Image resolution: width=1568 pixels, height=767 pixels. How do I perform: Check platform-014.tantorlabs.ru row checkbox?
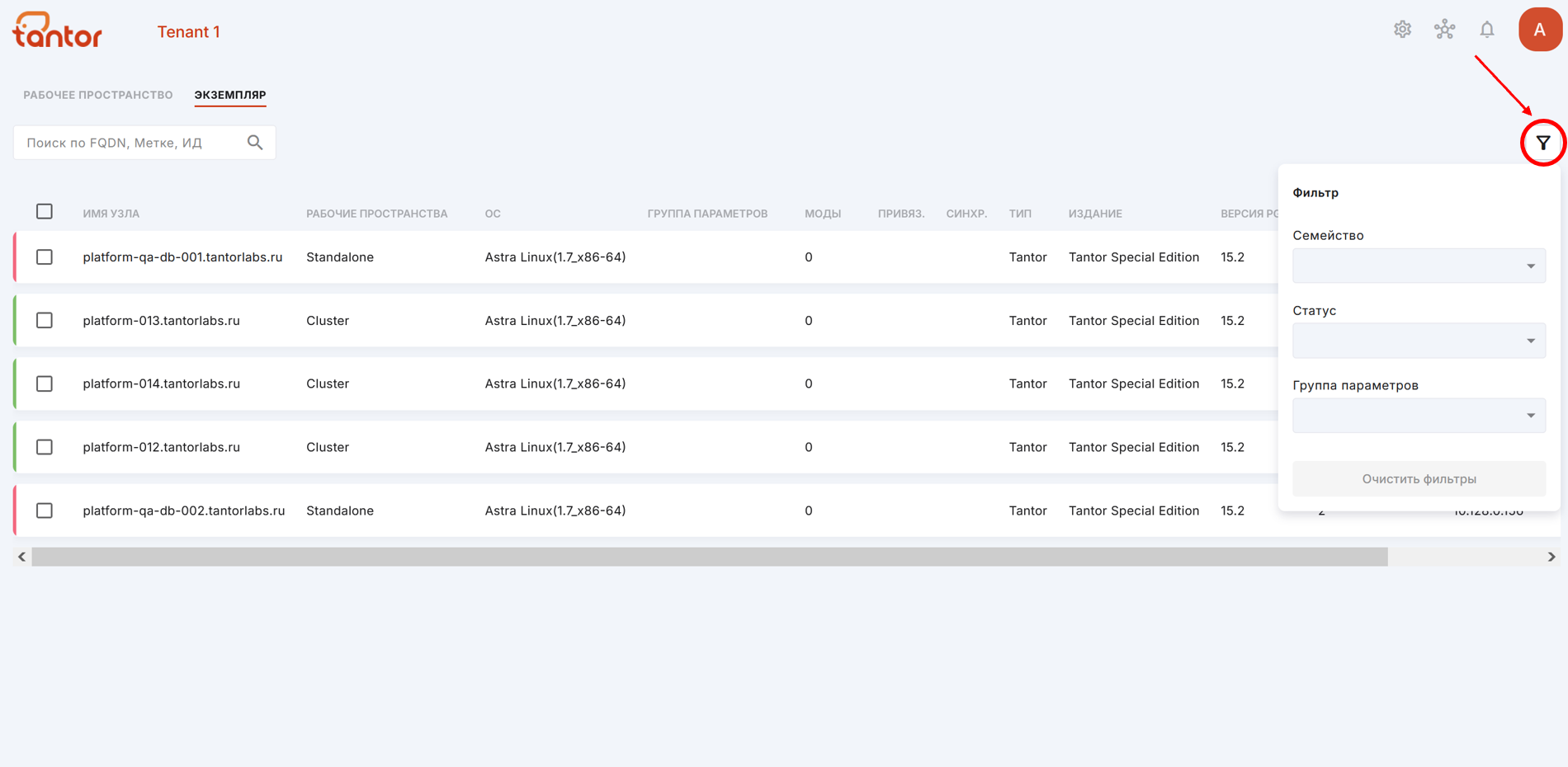(x=45, y=383)
